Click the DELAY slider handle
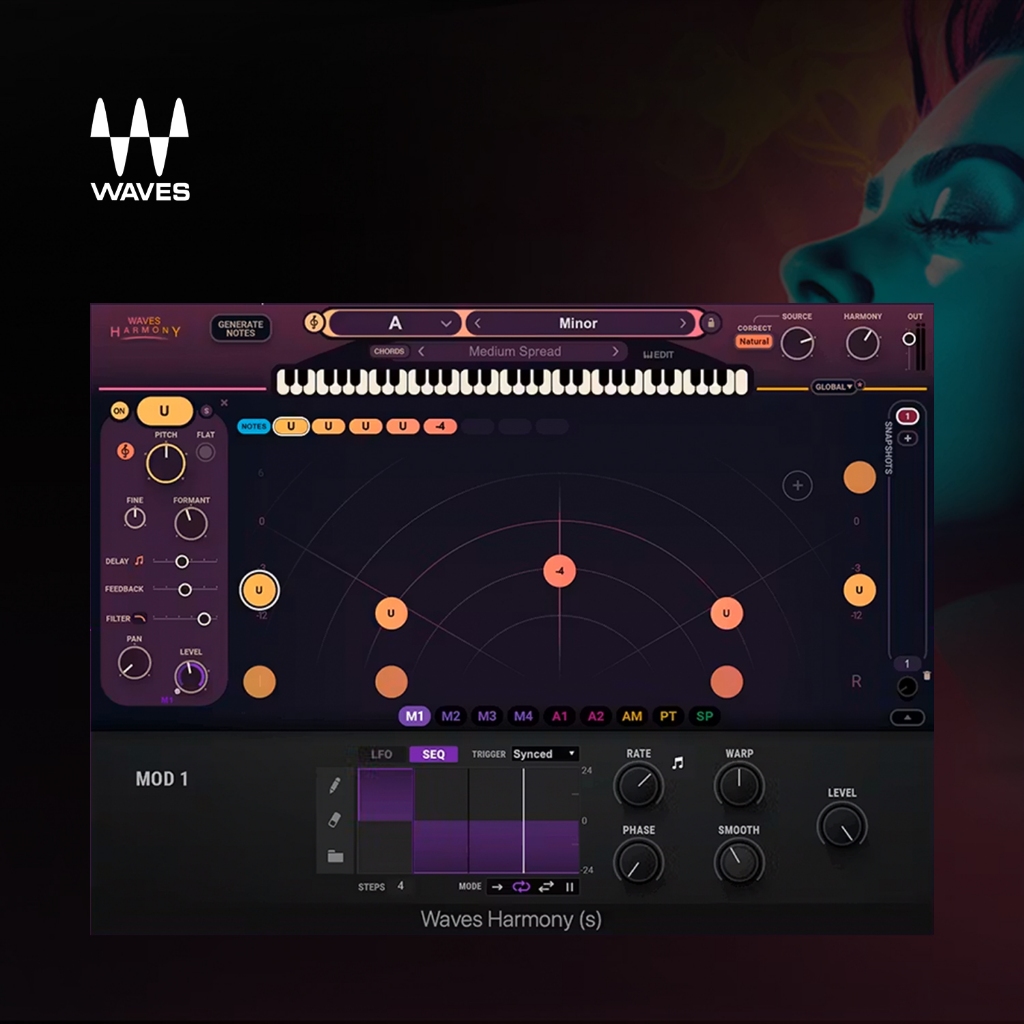1024x1024 pixels. [182, 561]
